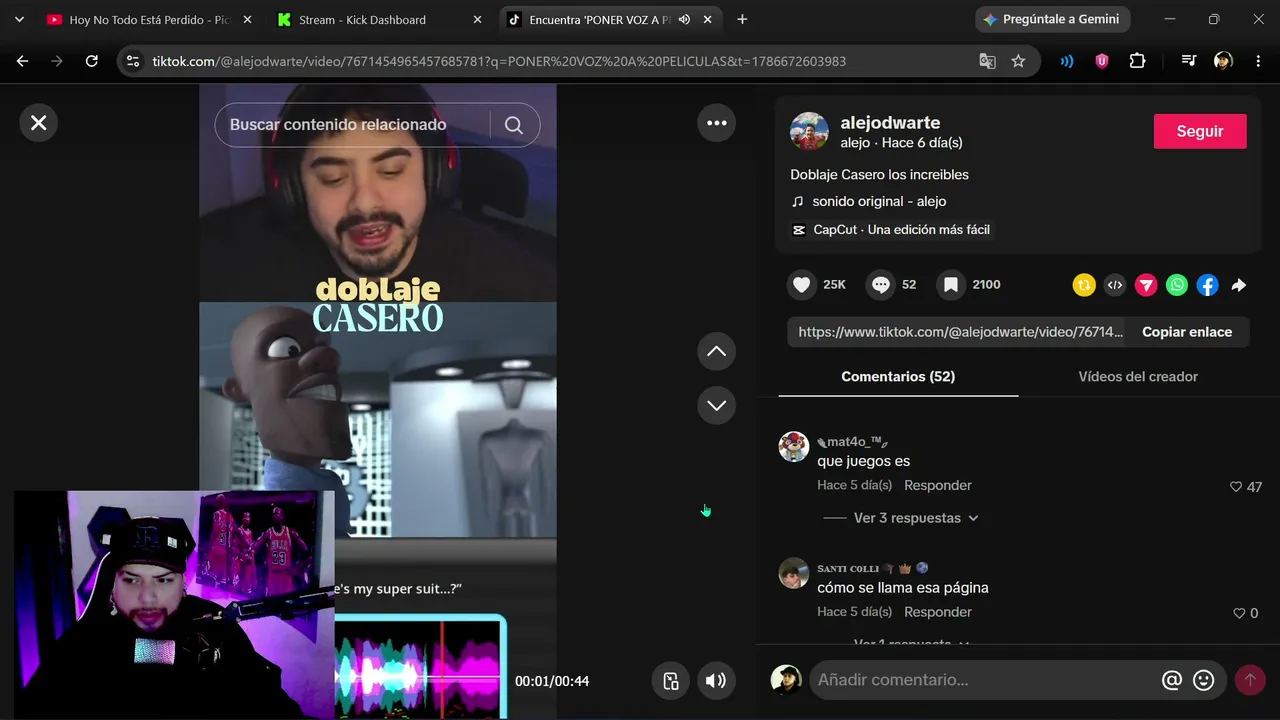Copy the video link with Copiar enlace

coord(1187,332)
